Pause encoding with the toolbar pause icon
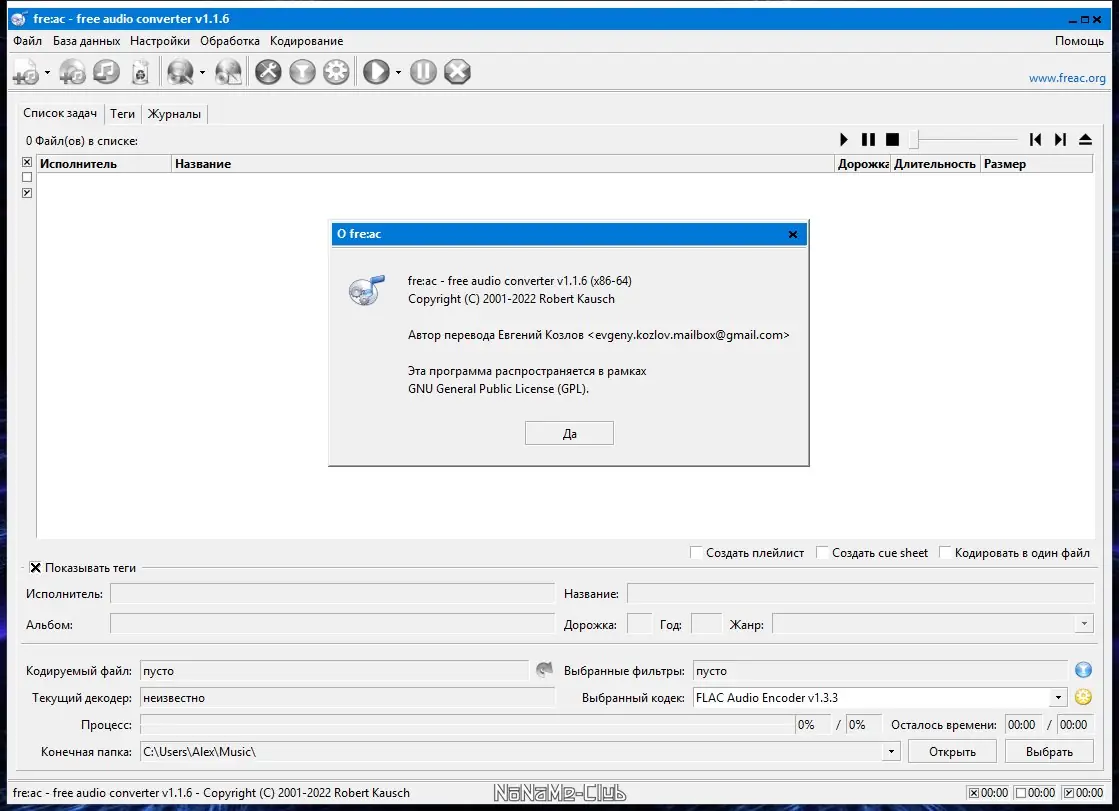This screenshot has width=1119, height=811. point(423,71)
